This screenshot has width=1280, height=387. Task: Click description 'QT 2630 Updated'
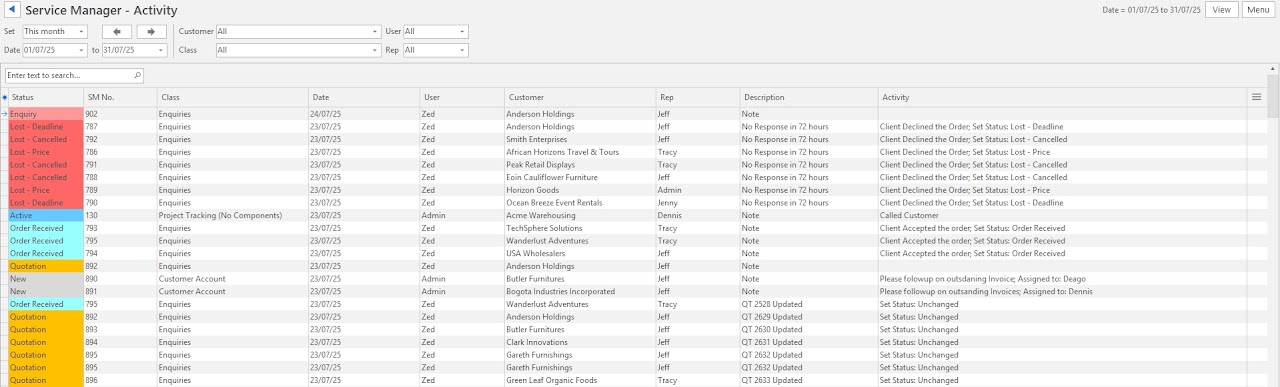click(x=771, y=329)
